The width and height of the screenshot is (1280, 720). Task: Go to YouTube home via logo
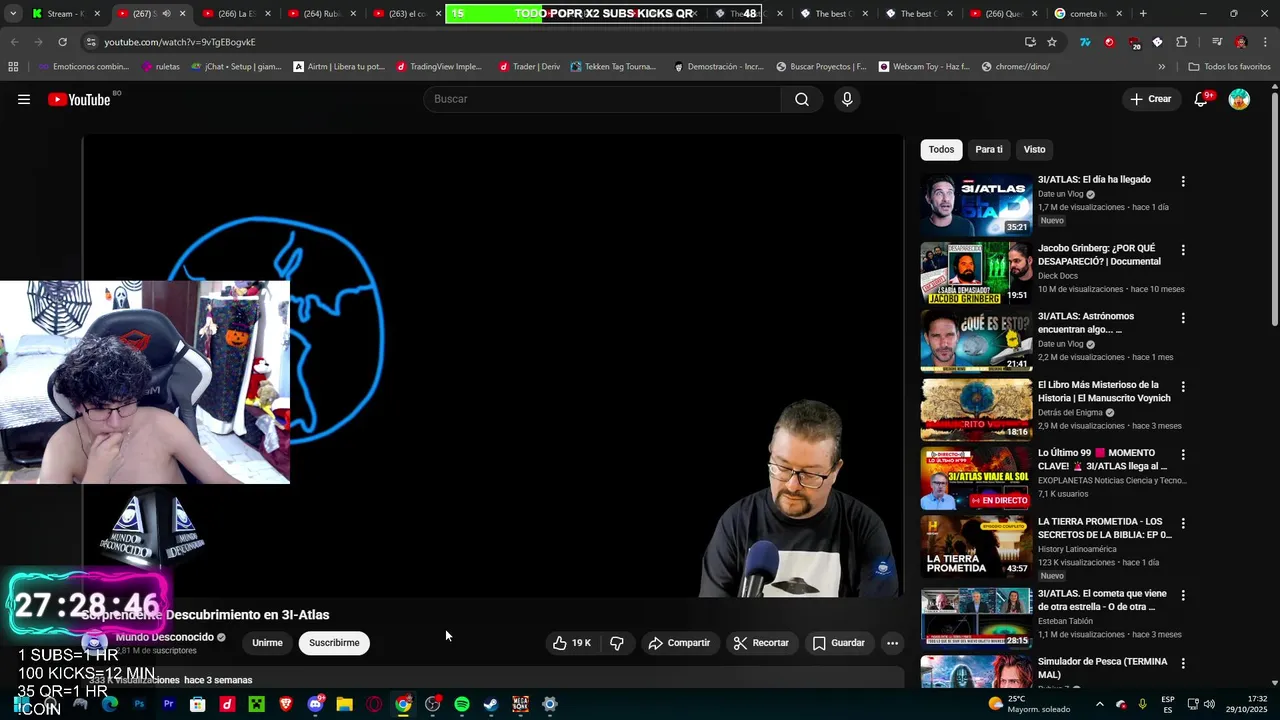tap(79, 99)
